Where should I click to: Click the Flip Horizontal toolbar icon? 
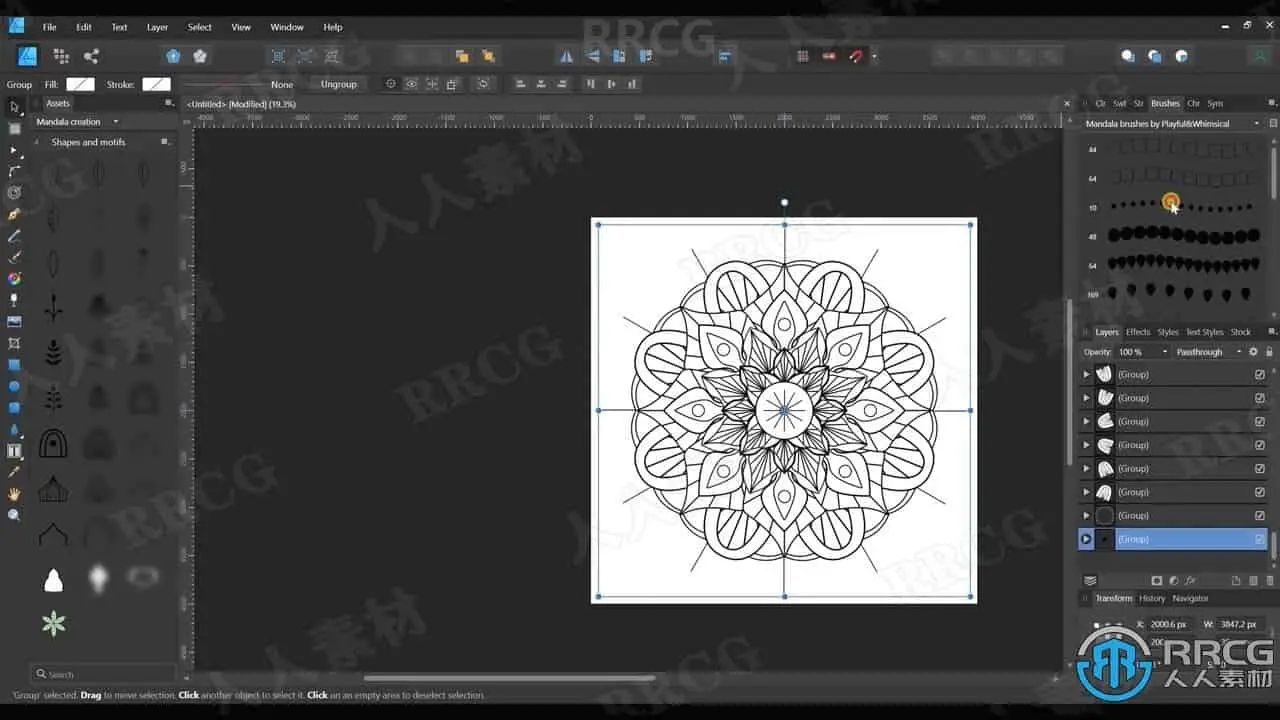tap(566, 56)
